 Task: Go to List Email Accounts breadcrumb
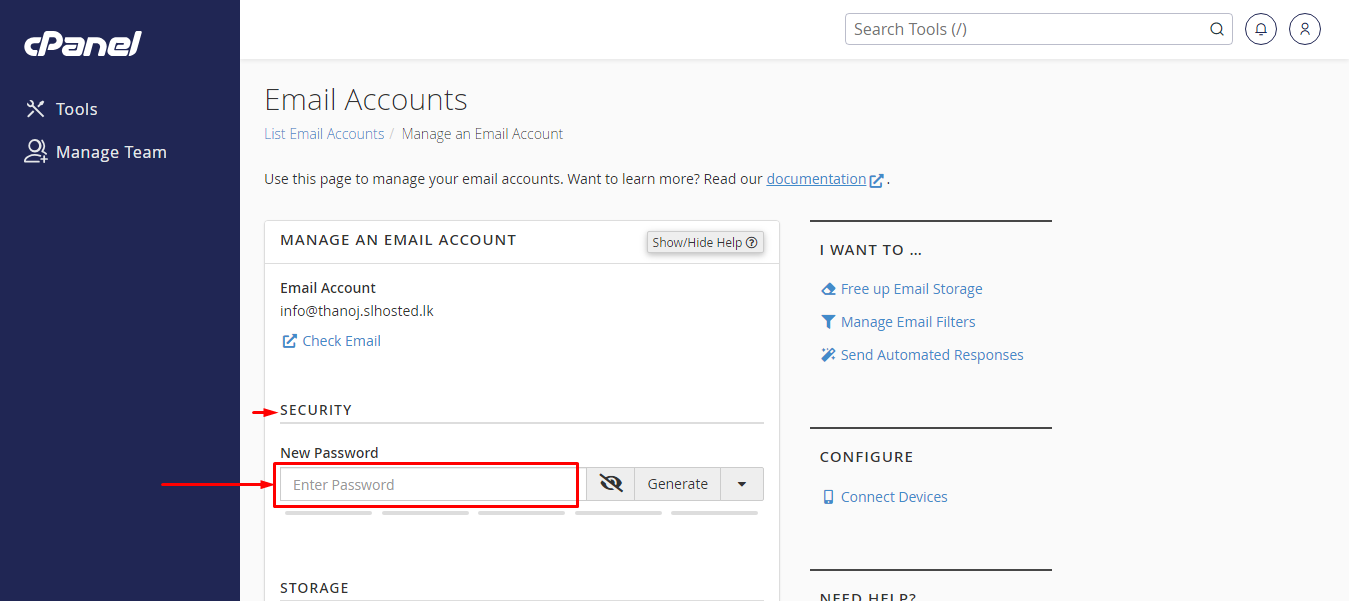pos(324,134)
